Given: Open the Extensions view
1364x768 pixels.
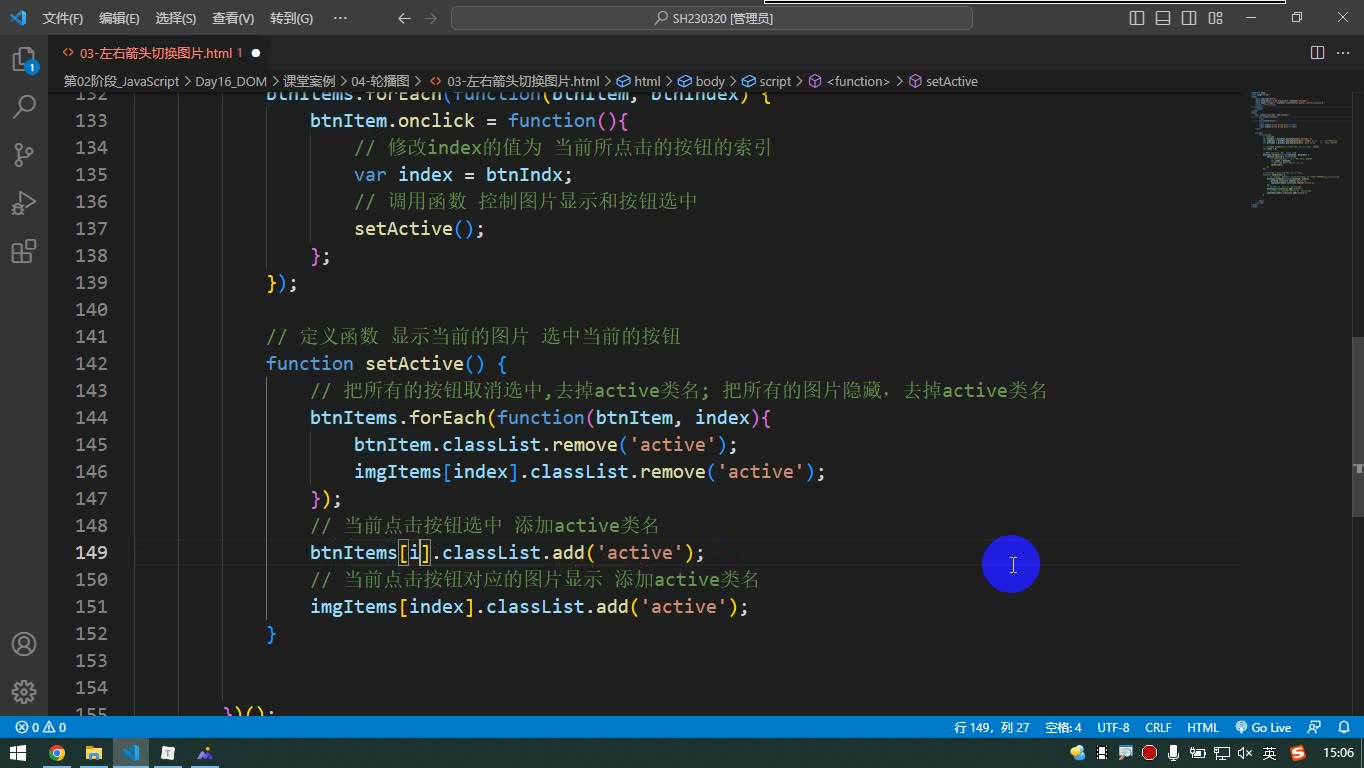Looking at the screenshot, I should [x=24, y=251].
